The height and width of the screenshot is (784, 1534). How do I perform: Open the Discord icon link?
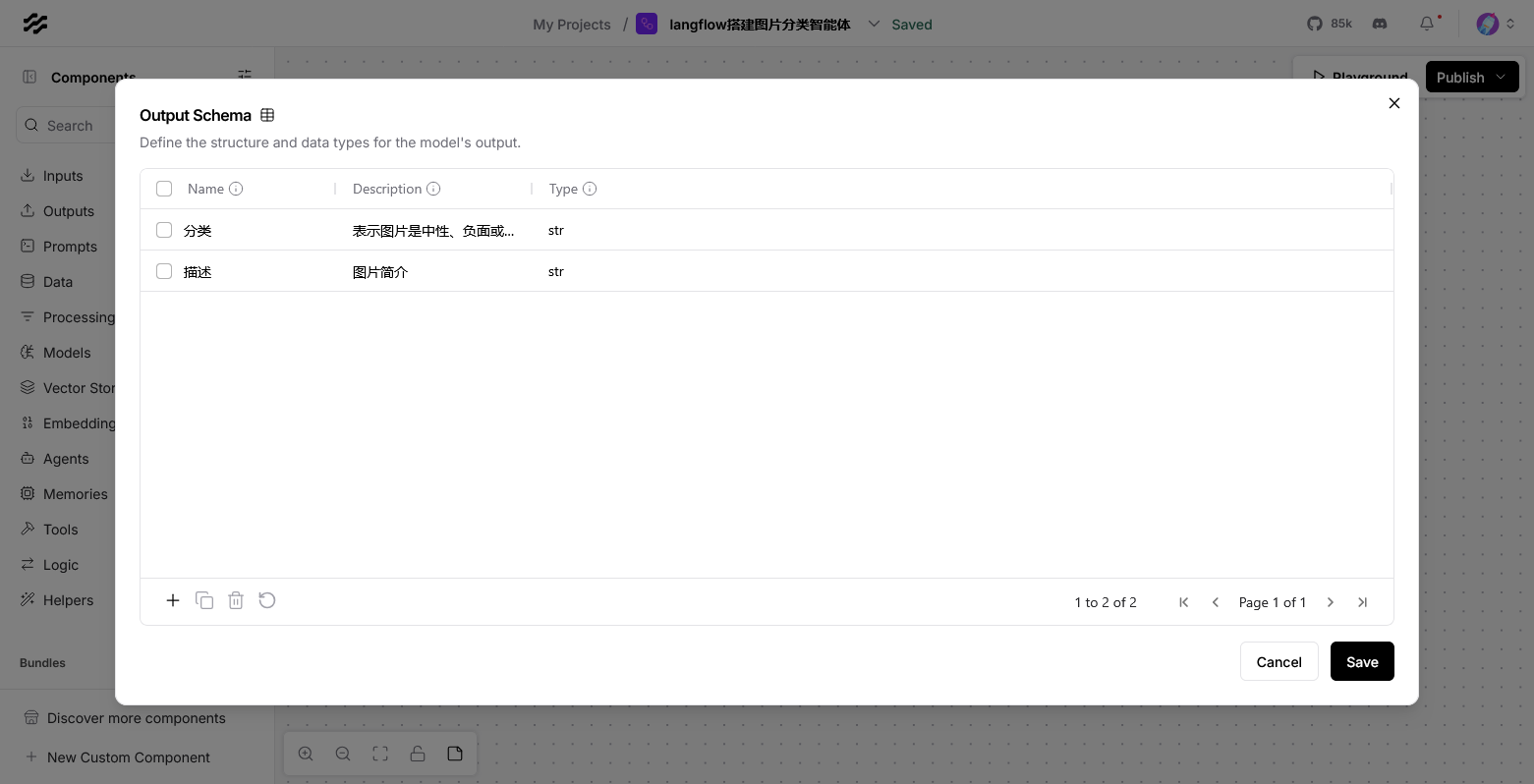tap(1380, 24)
